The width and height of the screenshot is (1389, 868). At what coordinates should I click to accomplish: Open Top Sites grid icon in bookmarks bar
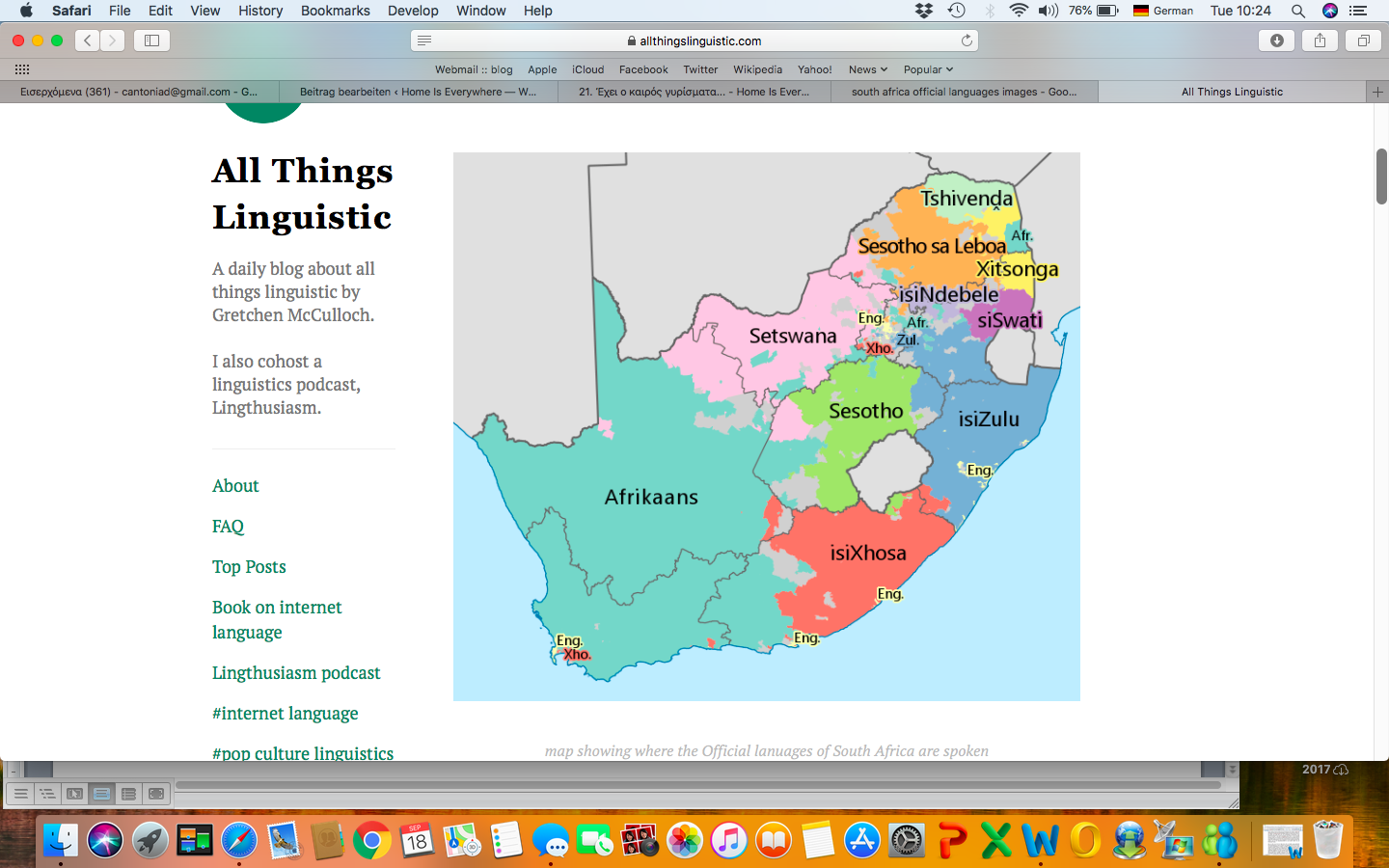click(x=22, y=69)
